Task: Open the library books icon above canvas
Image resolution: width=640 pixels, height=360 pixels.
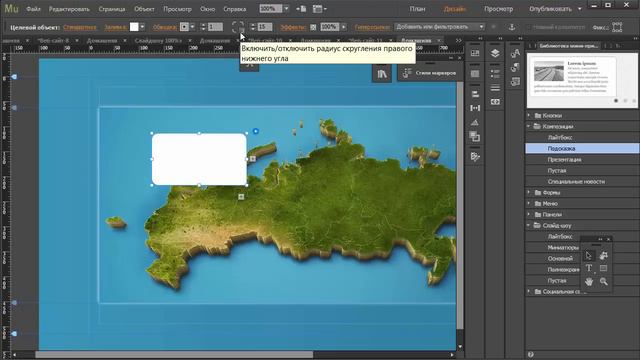Action: click(x=382, y=74)
